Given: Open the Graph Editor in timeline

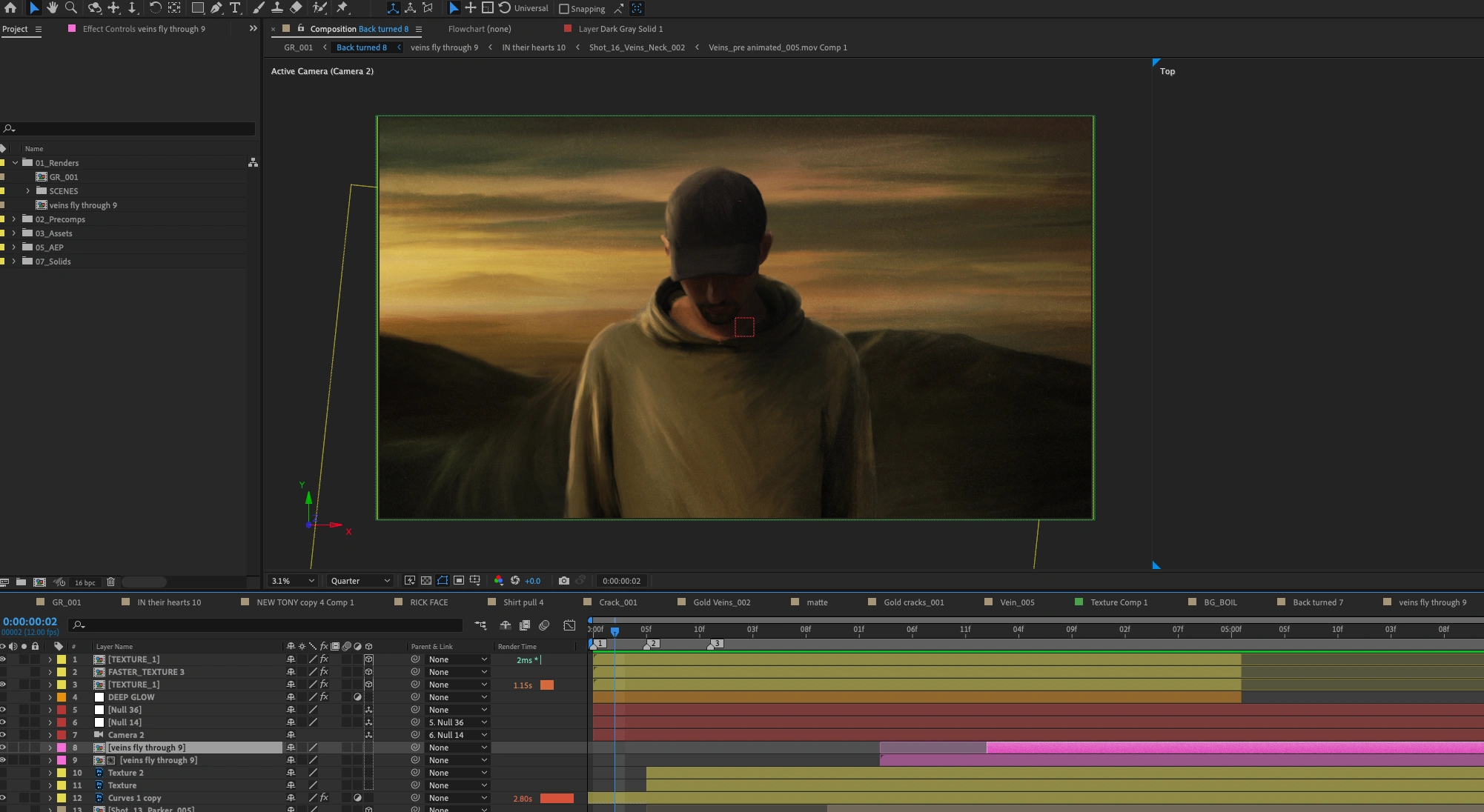Looking at the screenshot, I should 569,625.
